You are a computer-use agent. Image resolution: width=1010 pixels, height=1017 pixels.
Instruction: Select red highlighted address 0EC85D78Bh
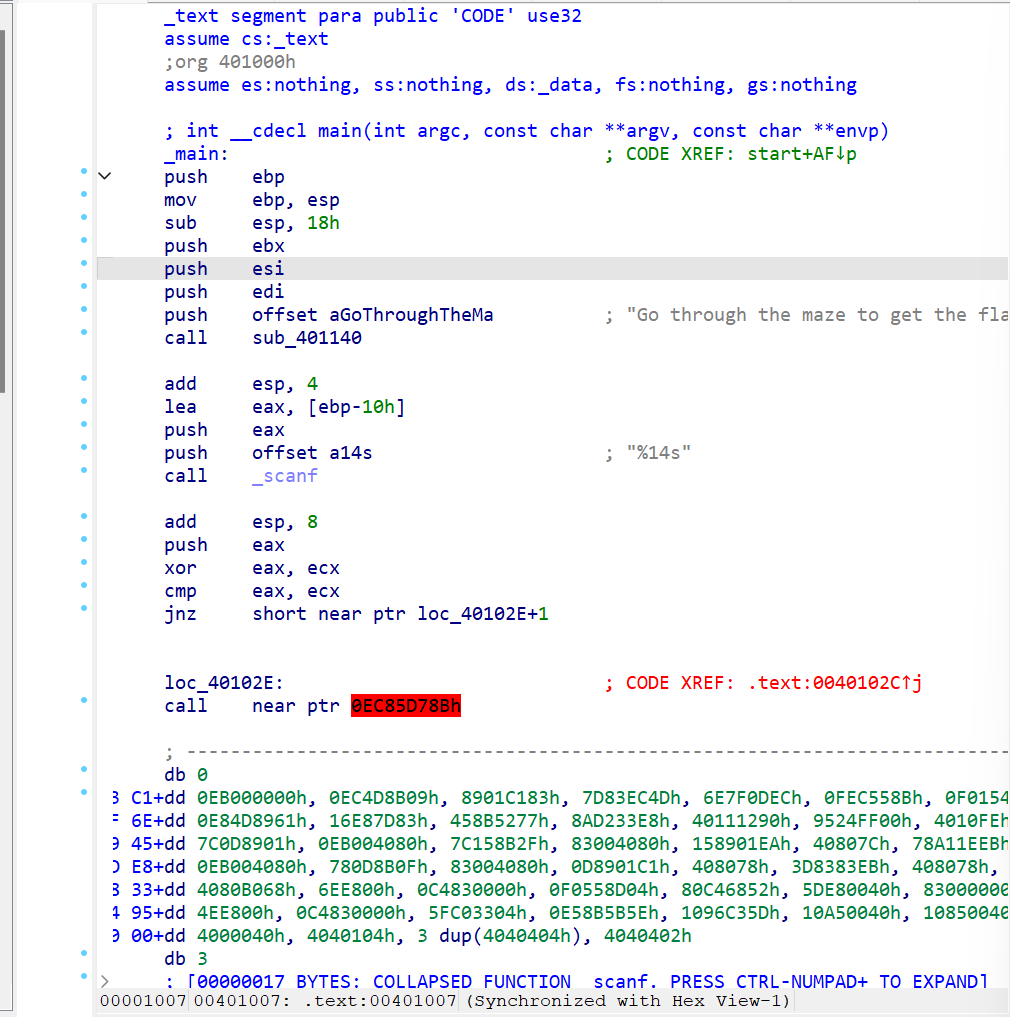tap(406, 706)
